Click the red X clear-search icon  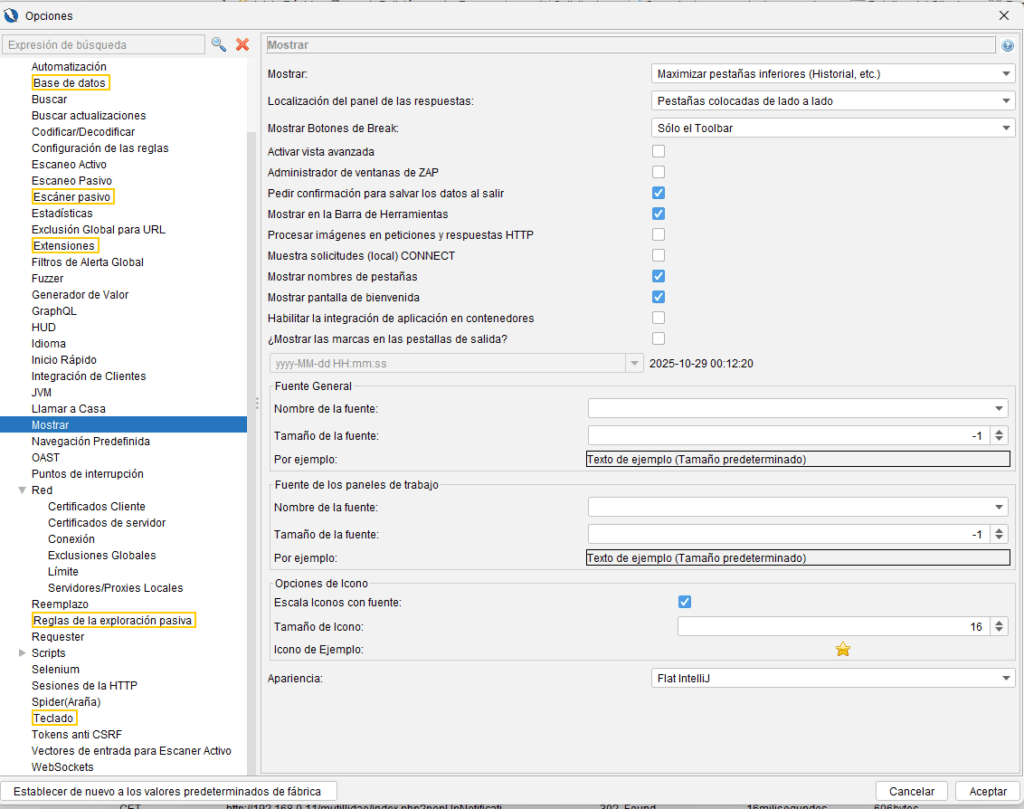(x=242, y=45)
